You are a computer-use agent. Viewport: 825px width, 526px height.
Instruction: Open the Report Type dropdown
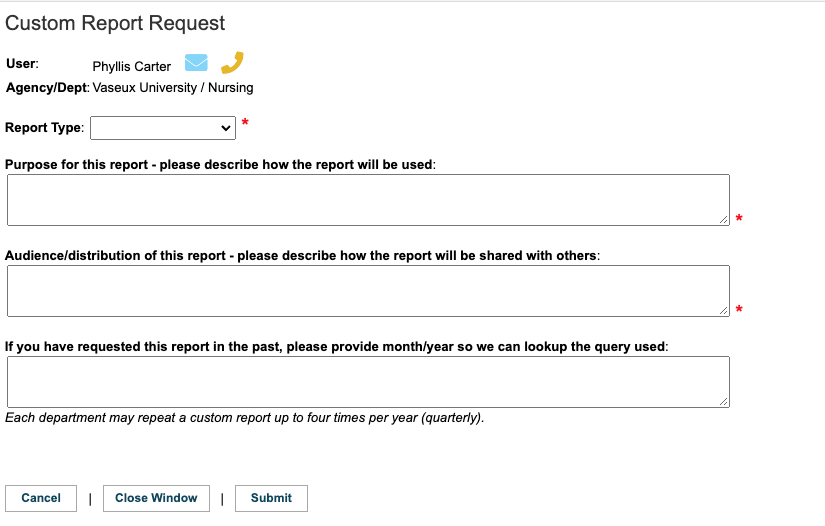coord(163,128)
